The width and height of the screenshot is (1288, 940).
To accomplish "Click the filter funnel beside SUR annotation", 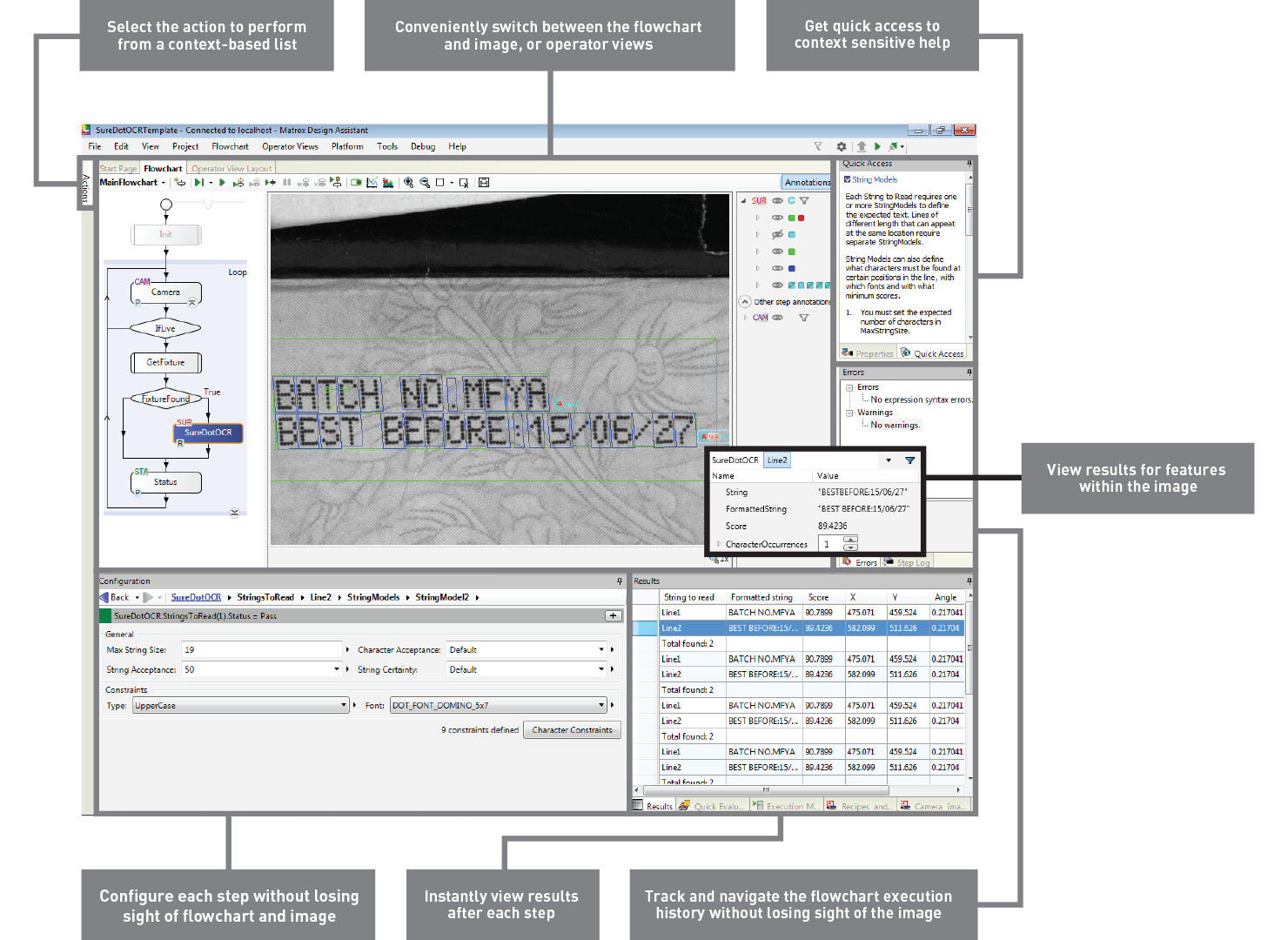I will coord(804,200).
